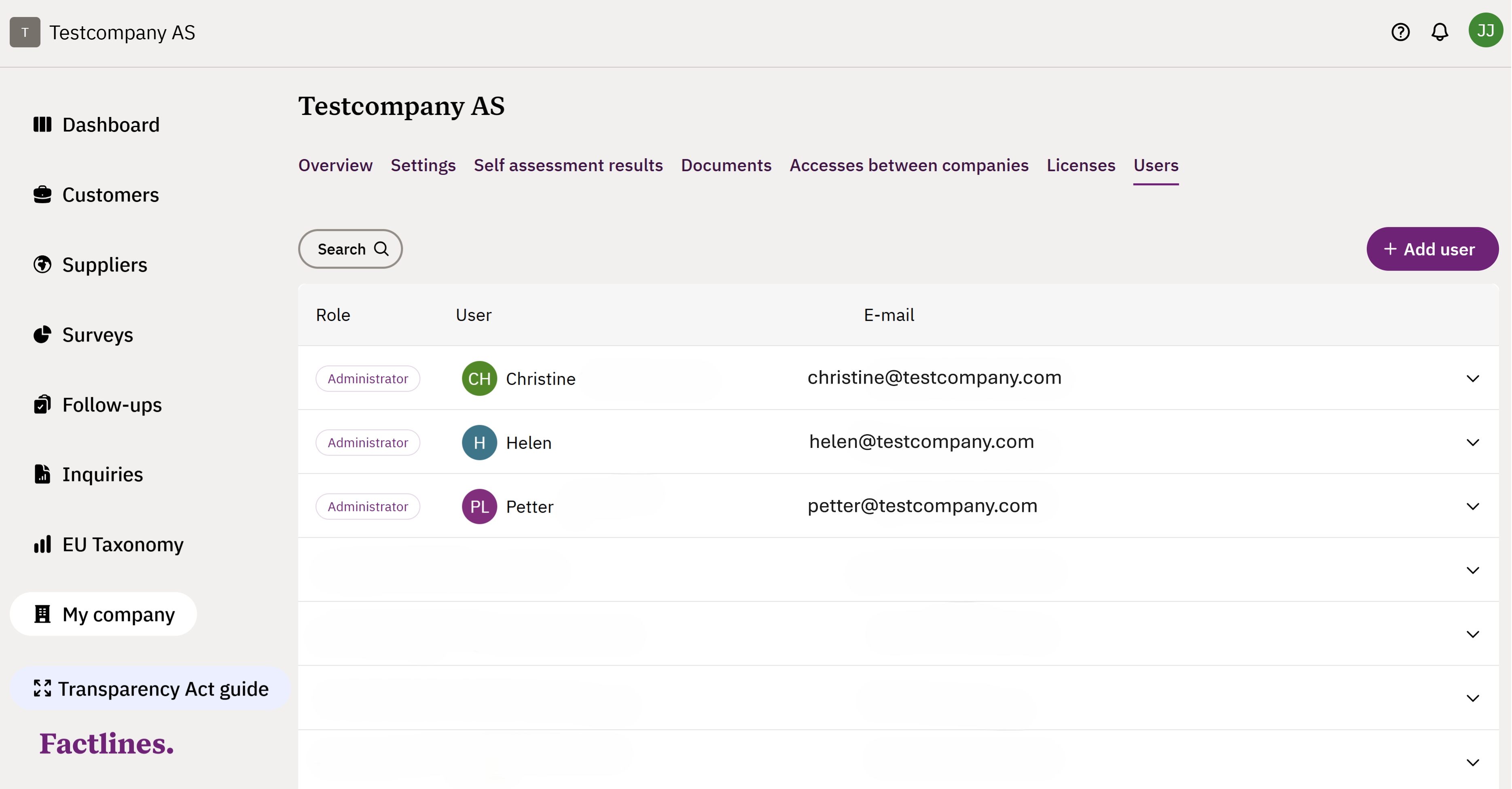The image size is (1512, 789).
Task: Click the Add user button
Action: (x=1432, y=249)
